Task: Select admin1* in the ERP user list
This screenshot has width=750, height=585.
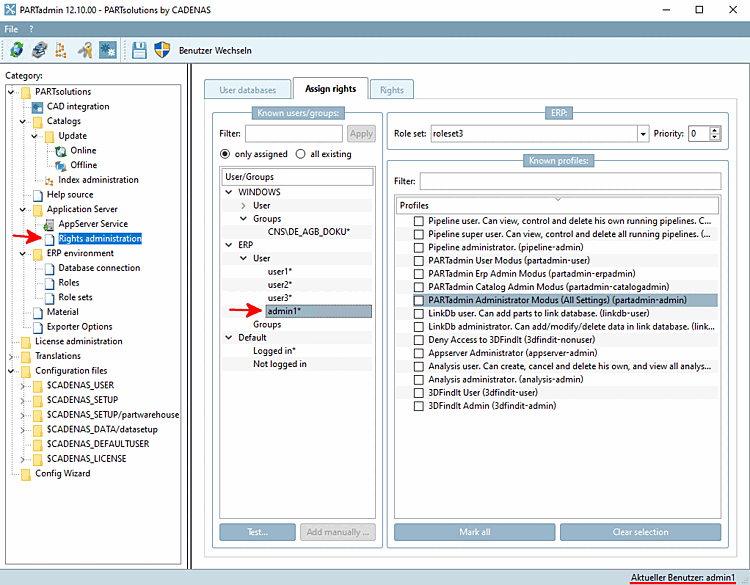Action: [x=319, y=311]
